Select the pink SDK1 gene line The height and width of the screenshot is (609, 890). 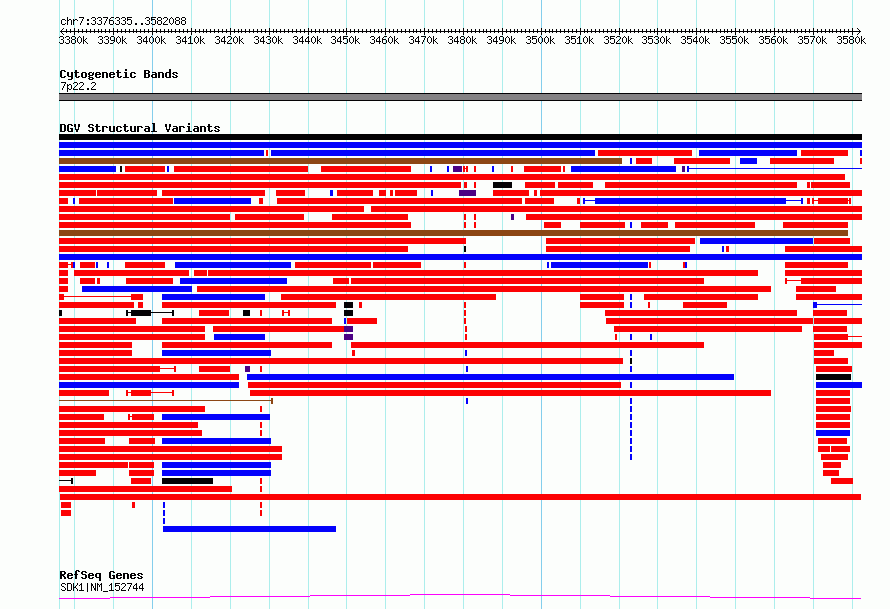(460, 596)
